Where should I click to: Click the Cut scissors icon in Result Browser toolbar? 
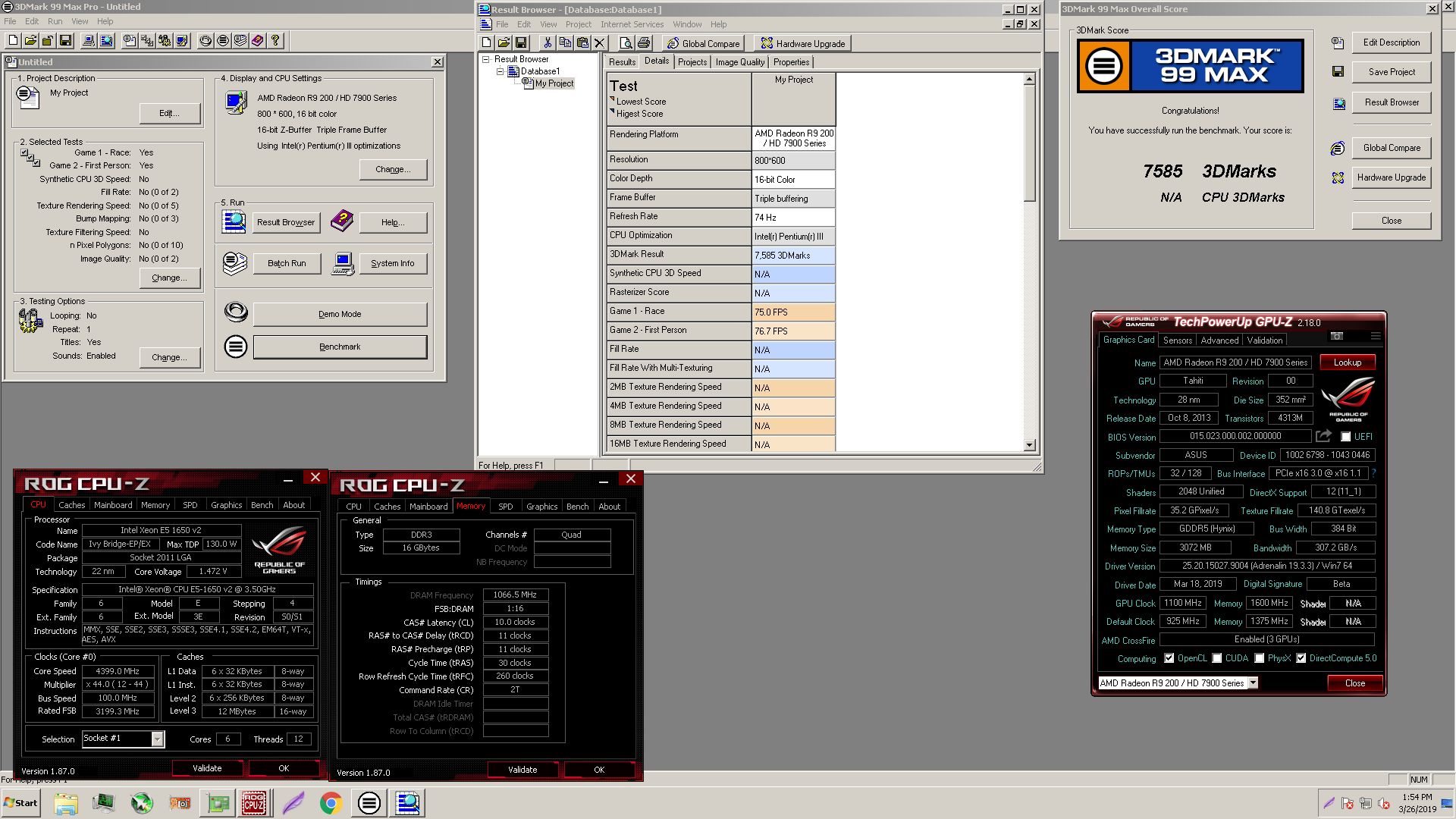point(548,43)
